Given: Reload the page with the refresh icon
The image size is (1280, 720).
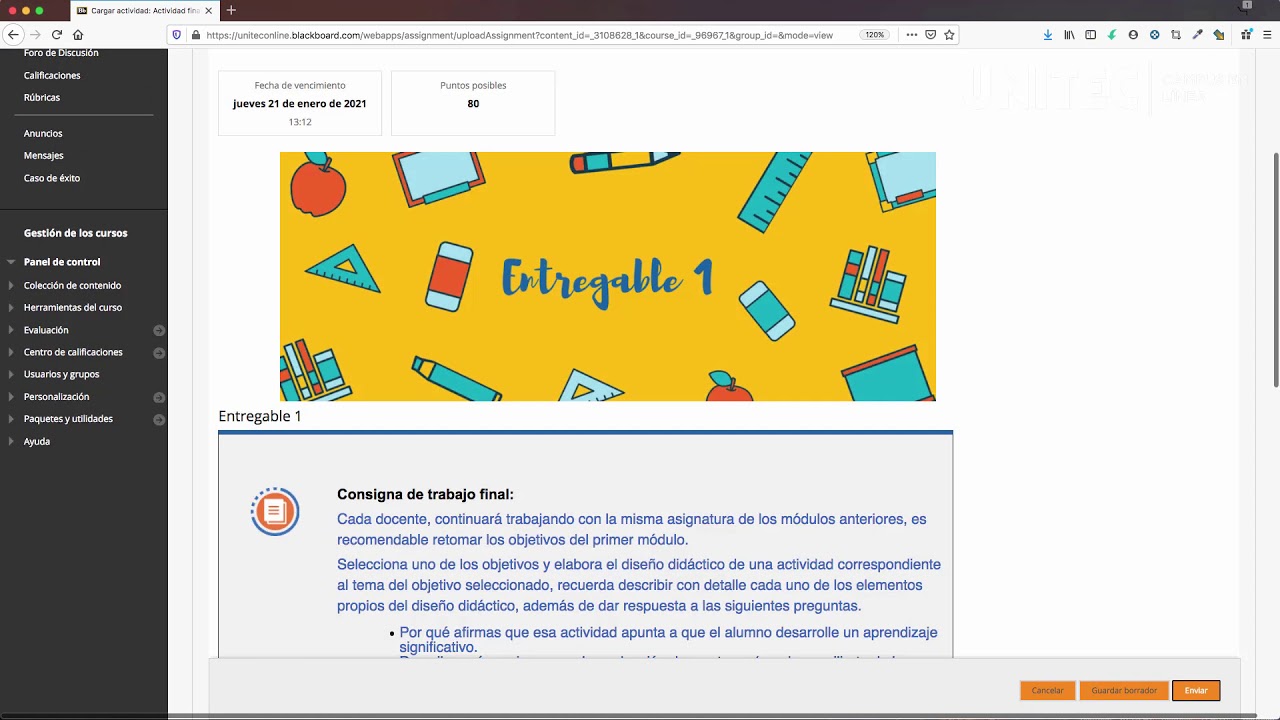Looking at the screenshot, I should [57, 34].
